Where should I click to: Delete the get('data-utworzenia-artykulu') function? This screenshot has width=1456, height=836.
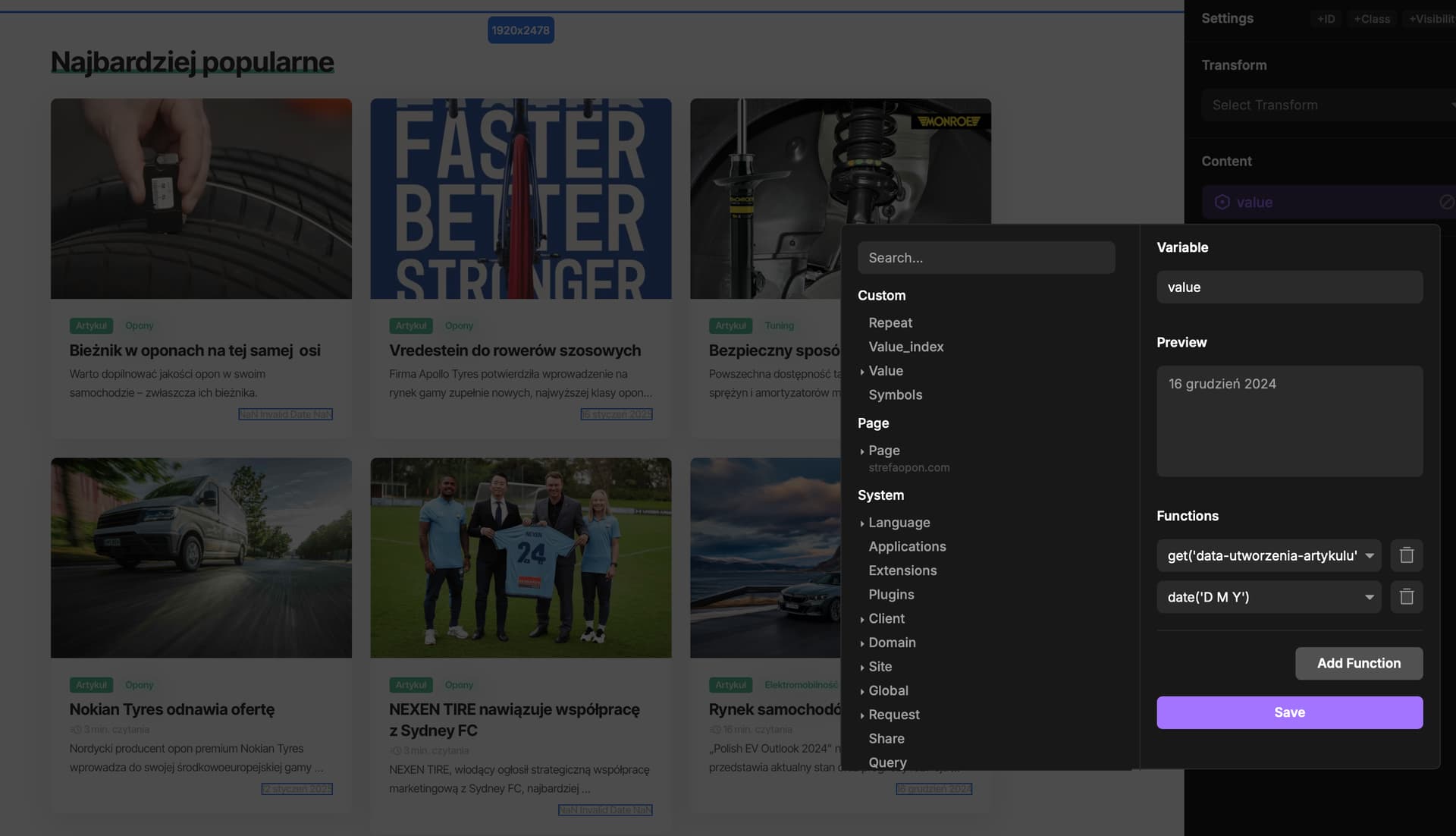(1407, 555)
